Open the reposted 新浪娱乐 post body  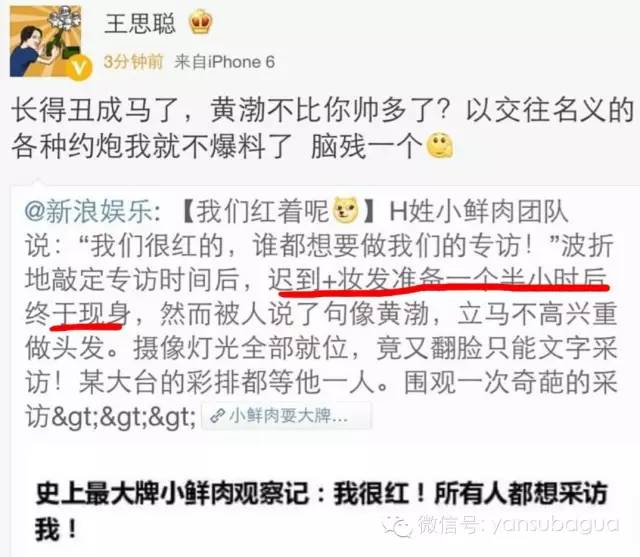(320, 314)
